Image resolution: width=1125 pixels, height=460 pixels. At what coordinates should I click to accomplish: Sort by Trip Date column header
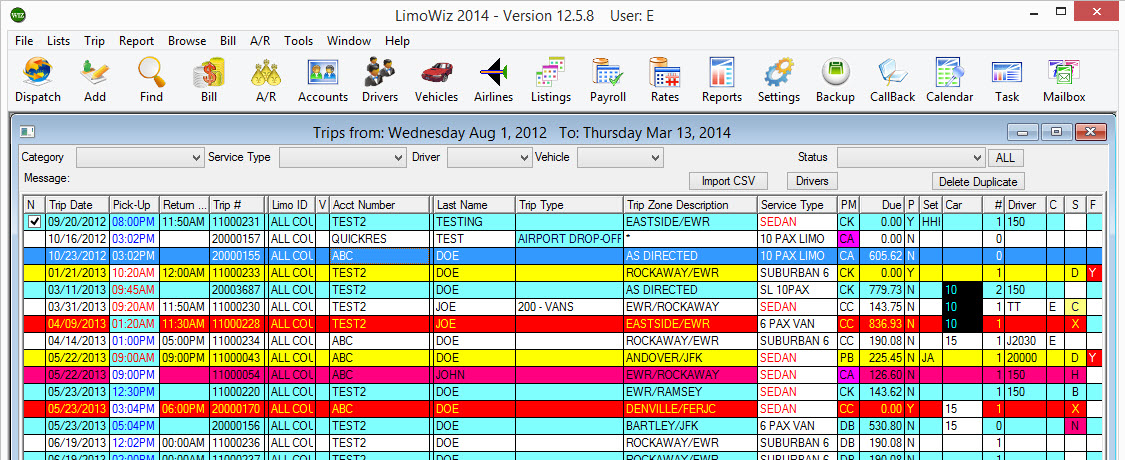[x=76, y=205]
